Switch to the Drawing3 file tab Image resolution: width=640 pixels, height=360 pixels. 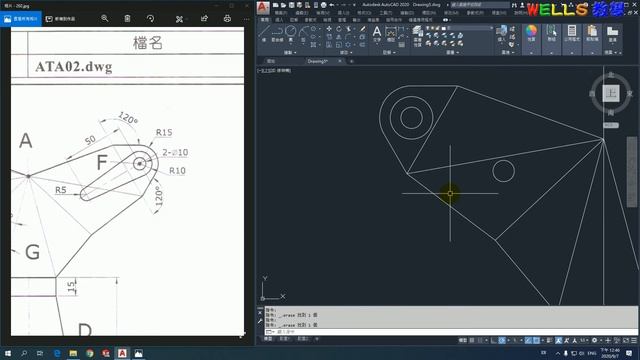coord(318,61)
